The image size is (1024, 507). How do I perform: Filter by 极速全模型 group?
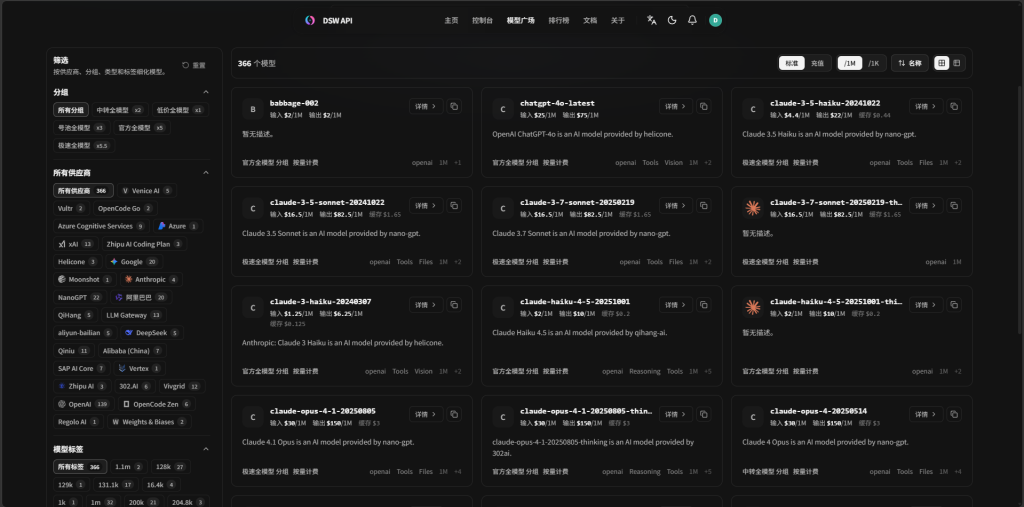point(84,146)
